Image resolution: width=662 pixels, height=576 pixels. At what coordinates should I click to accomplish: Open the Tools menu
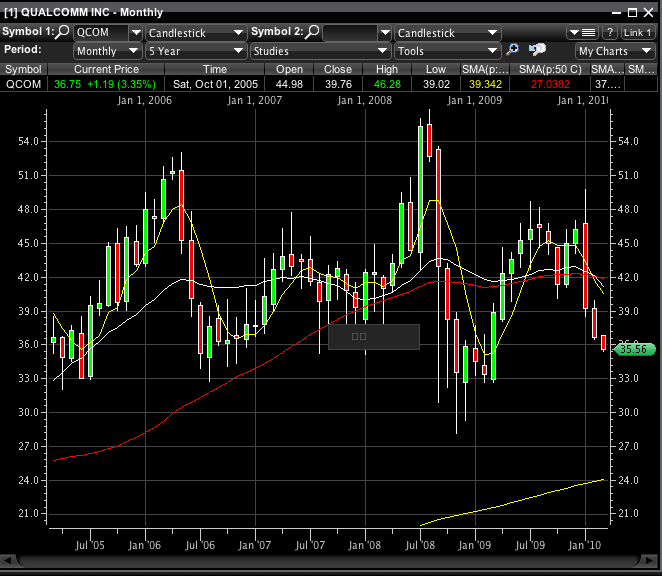coord(447,50)
